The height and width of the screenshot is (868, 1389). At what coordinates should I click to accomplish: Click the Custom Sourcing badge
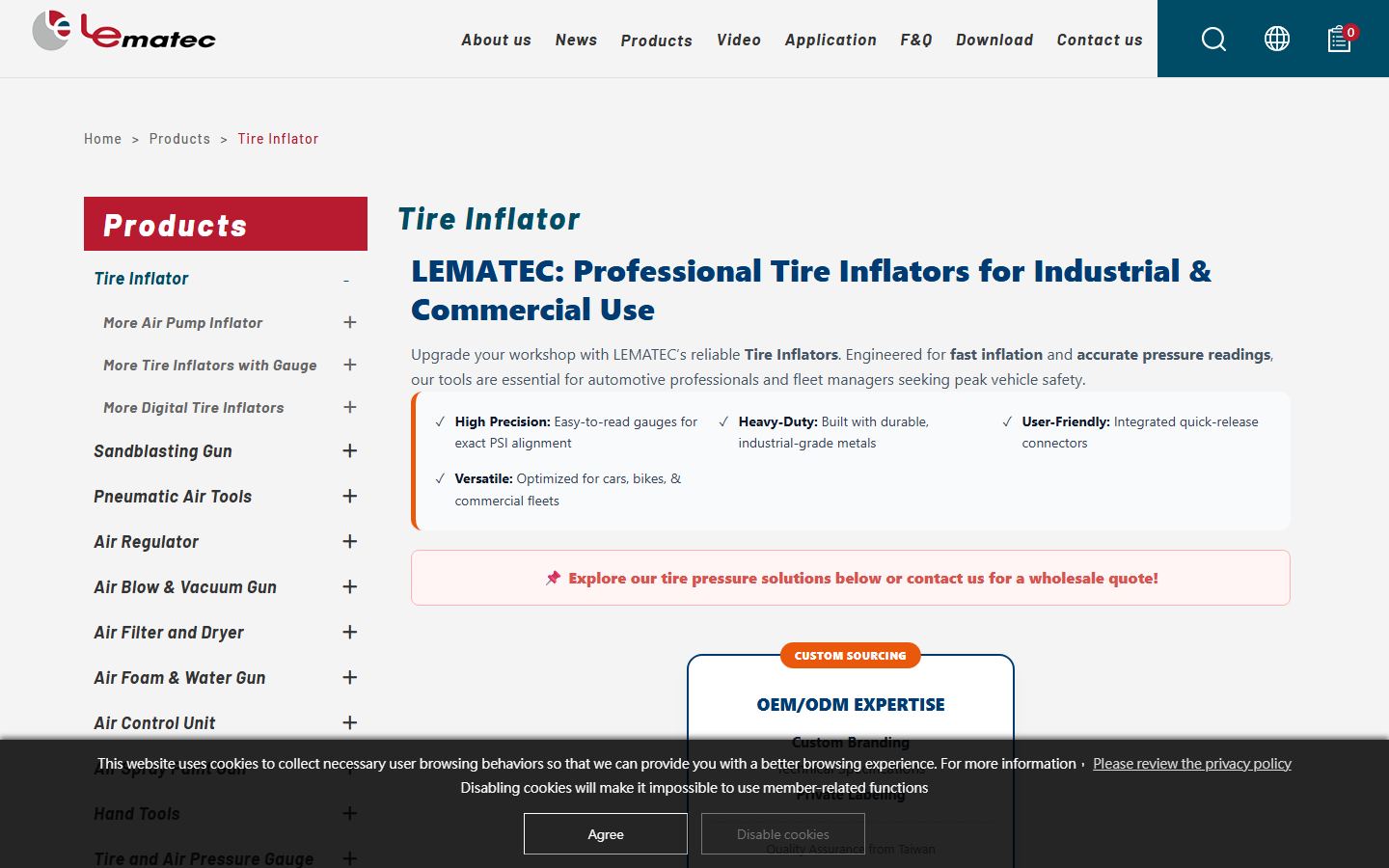click(851, 656)
